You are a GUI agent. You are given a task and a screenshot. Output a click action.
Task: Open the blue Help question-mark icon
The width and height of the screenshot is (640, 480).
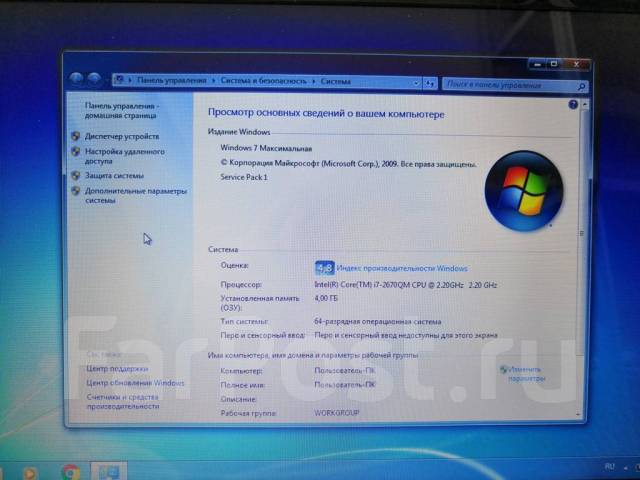click(573, 105)
